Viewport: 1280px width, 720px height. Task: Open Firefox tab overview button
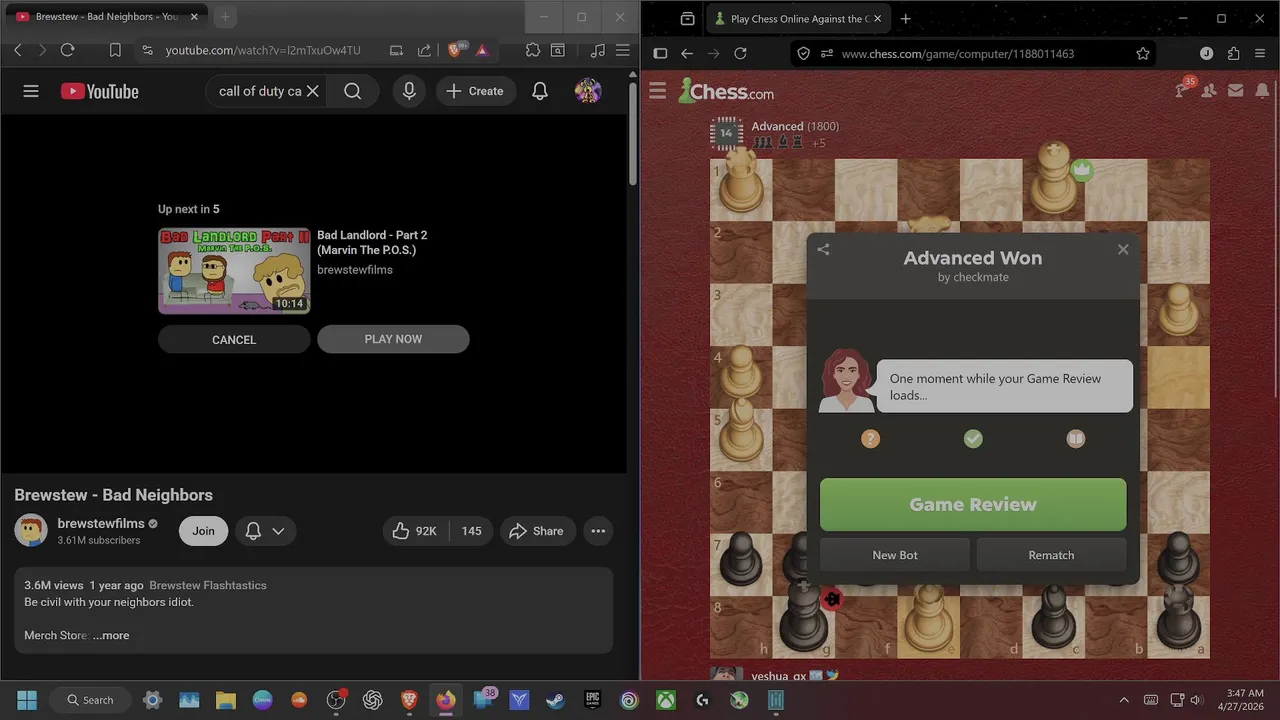coord(687,18)
